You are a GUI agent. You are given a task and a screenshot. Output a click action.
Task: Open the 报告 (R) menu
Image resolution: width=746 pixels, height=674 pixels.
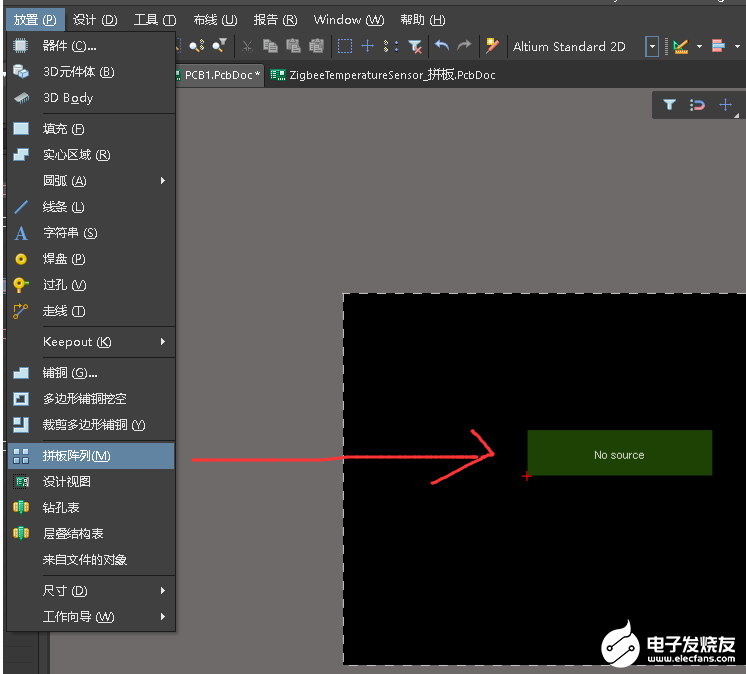(275, 20)
